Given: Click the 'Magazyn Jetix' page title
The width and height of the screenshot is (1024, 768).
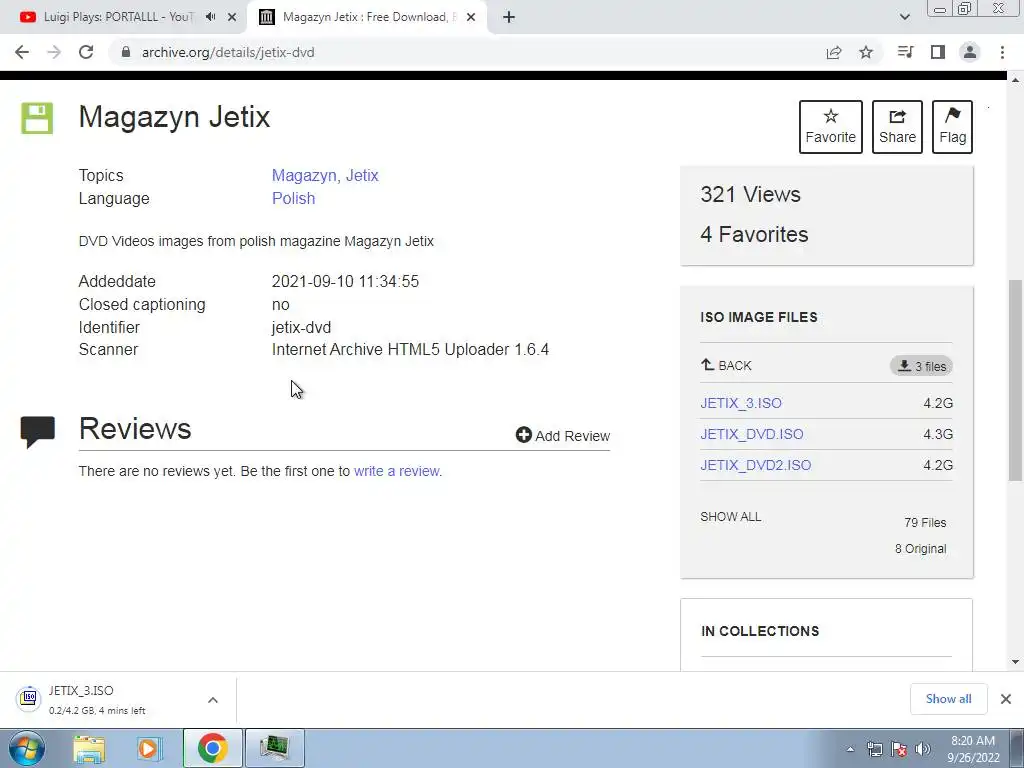Looking at the screenshot, I should [x=174, y=117].
